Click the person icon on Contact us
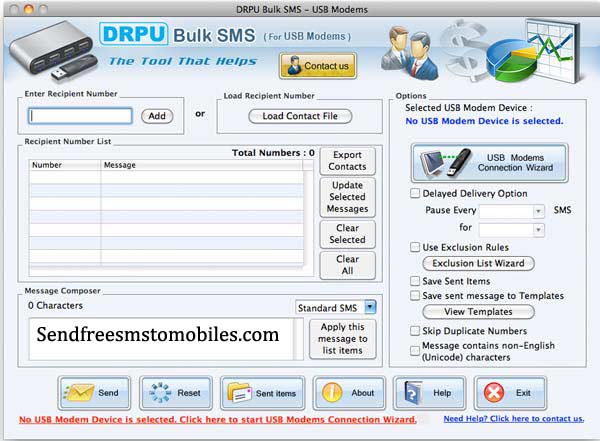 pos(294,65)
